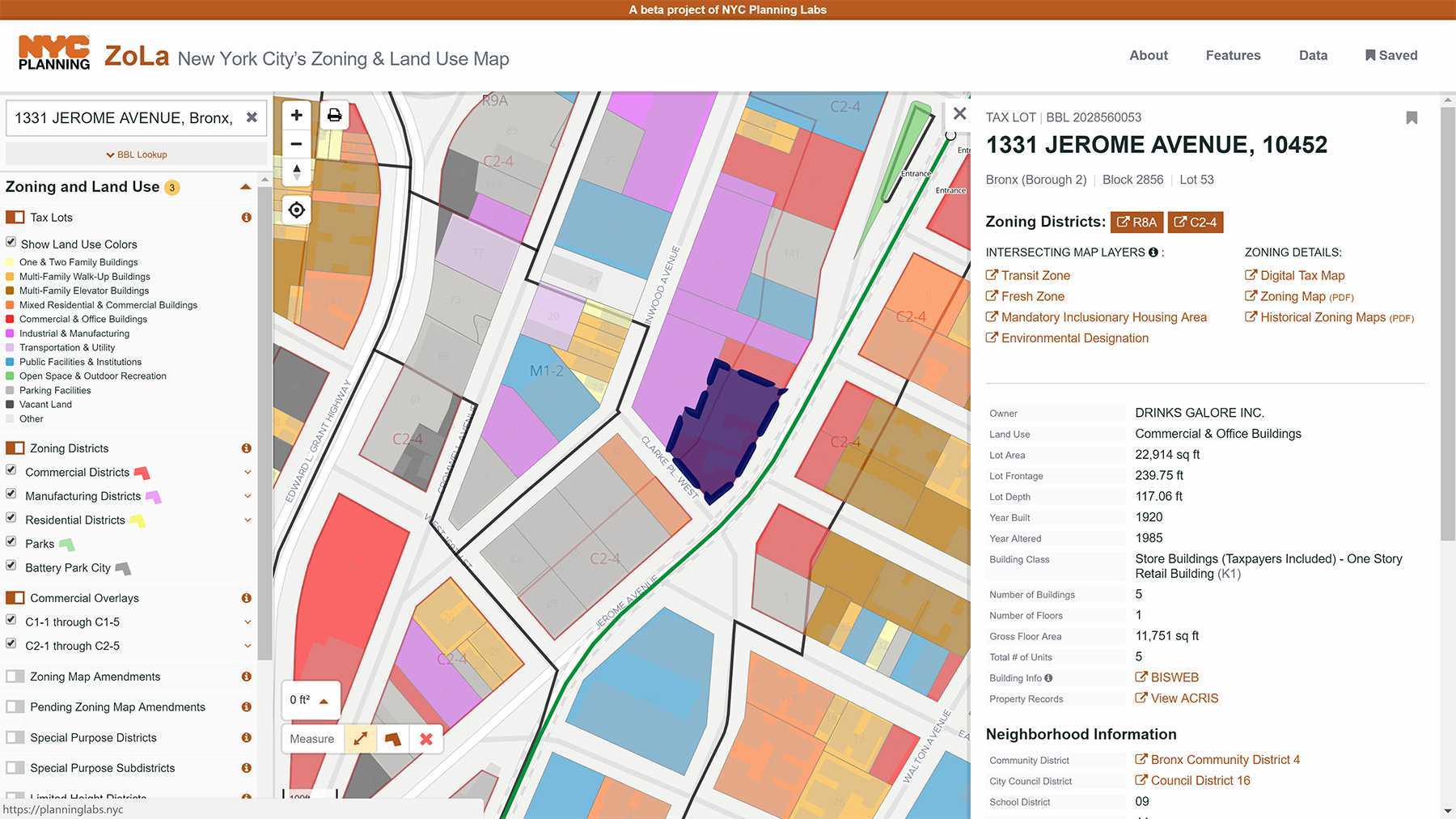Click Public Facilities & Institutions swatch
This screenshot has width=1456, height=819.
point(11,362)
